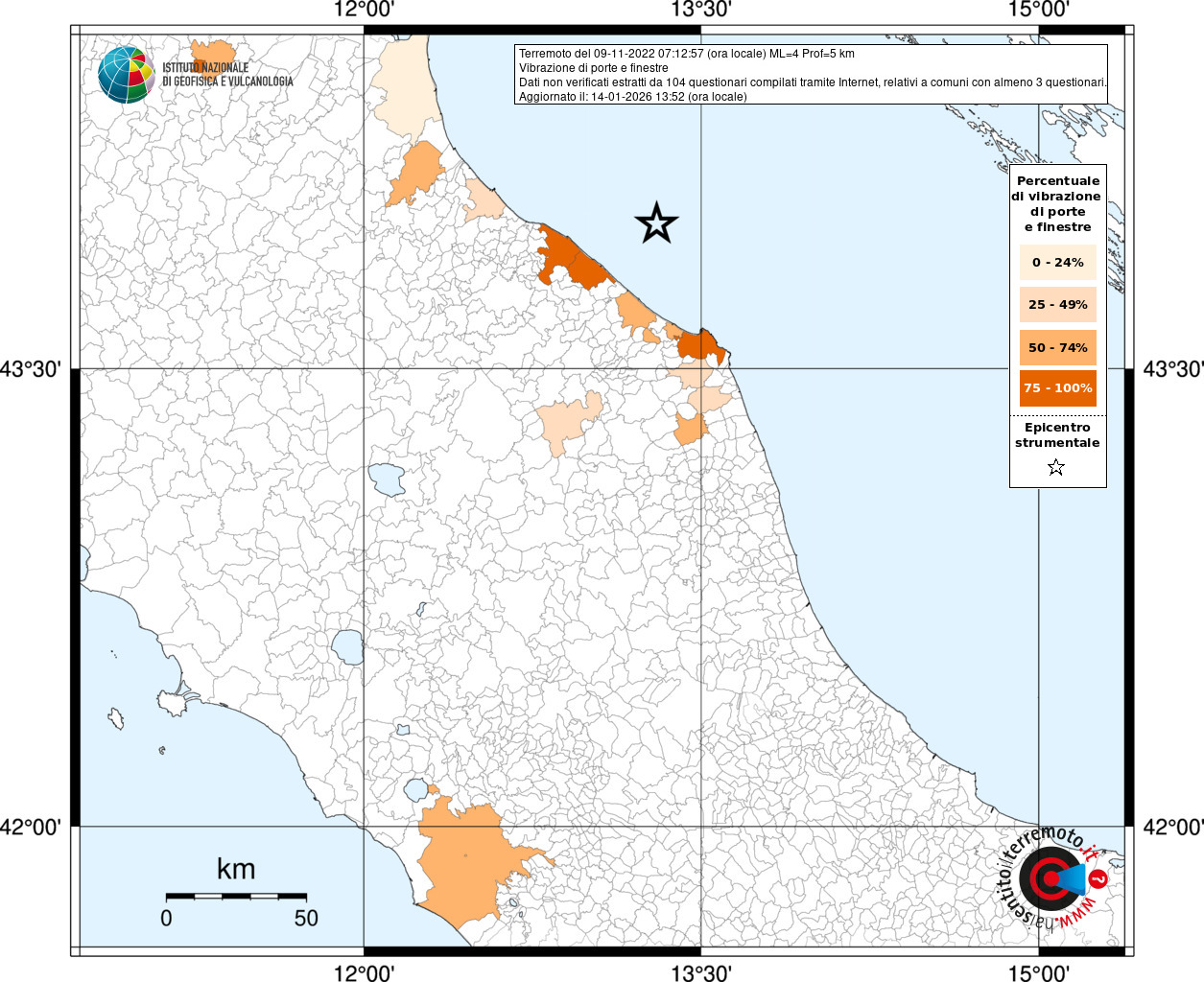Click the top 13°30' longitude label
1204x982 pixels.
point(701,11)
